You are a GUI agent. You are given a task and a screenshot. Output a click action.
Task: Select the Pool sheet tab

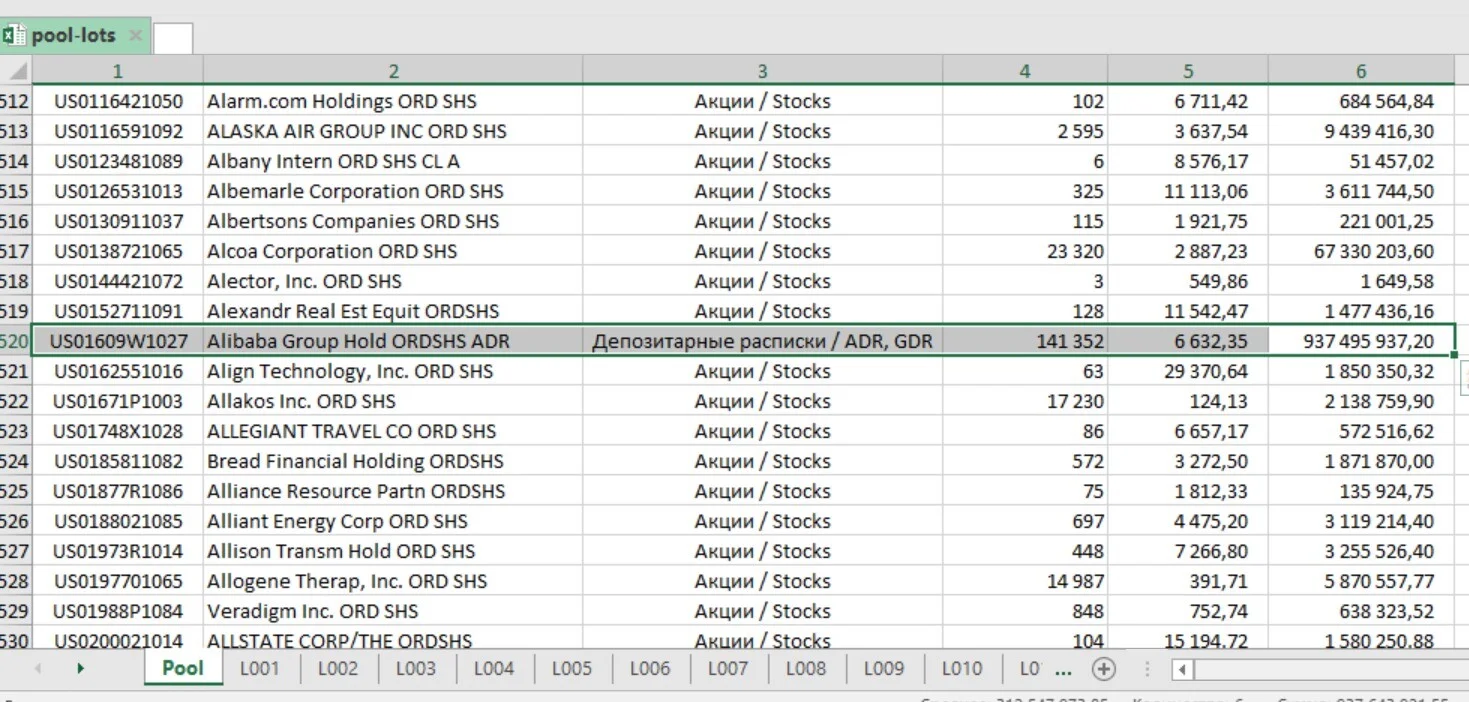[183, 668]
